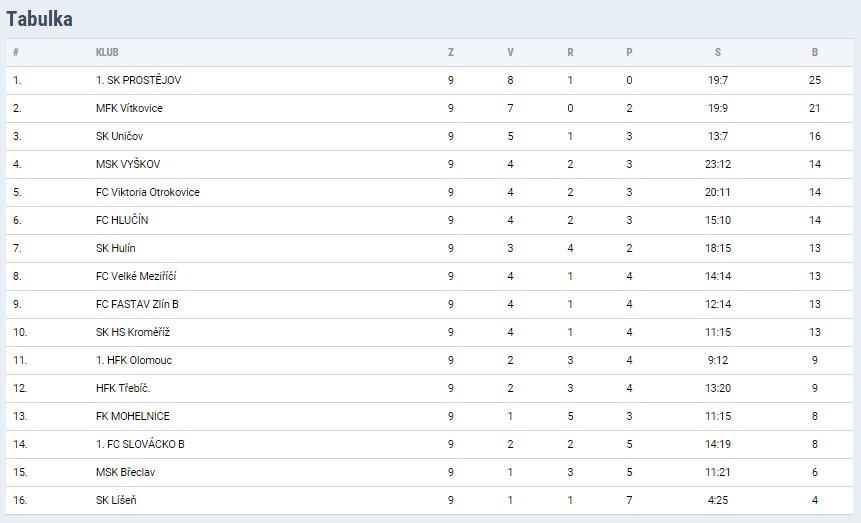The height and width of the screenshot is (523, 861).
Task: Open 1. FC SLOVÁCKO B entry
Action: (x=140, y=444)
